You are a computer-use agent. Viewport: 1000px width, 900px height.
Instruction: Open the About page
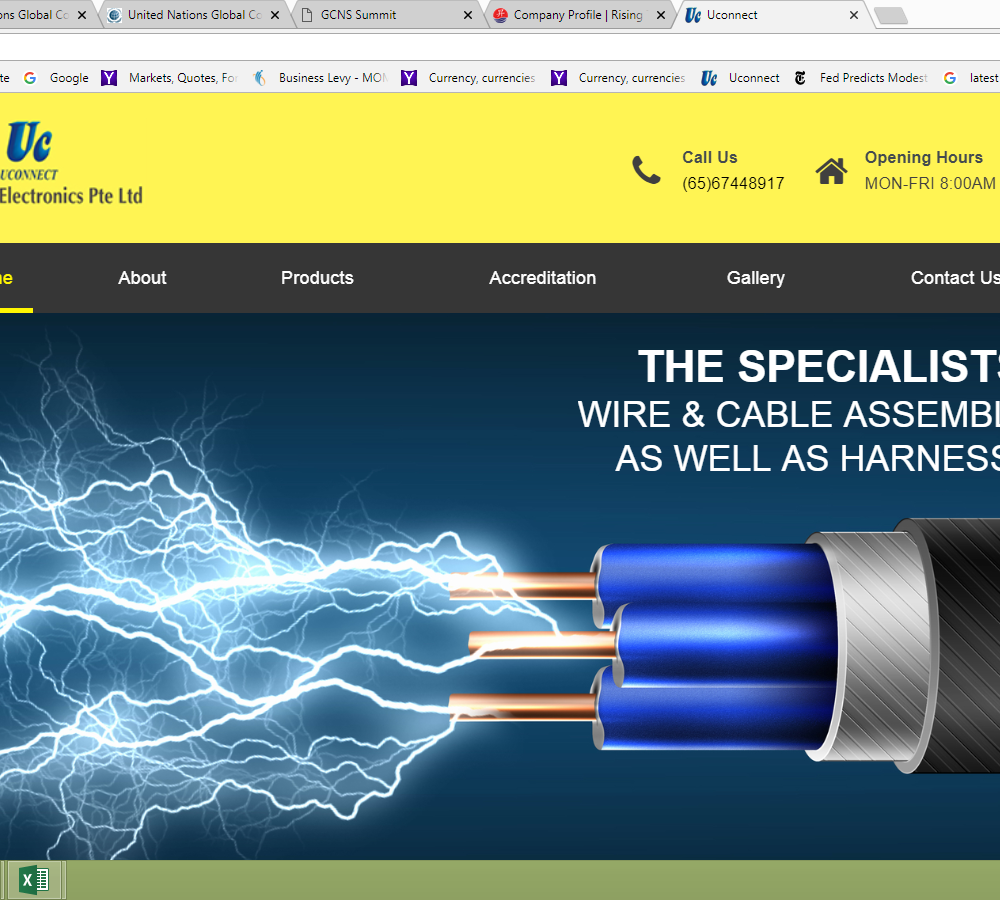tap(142, 278)
